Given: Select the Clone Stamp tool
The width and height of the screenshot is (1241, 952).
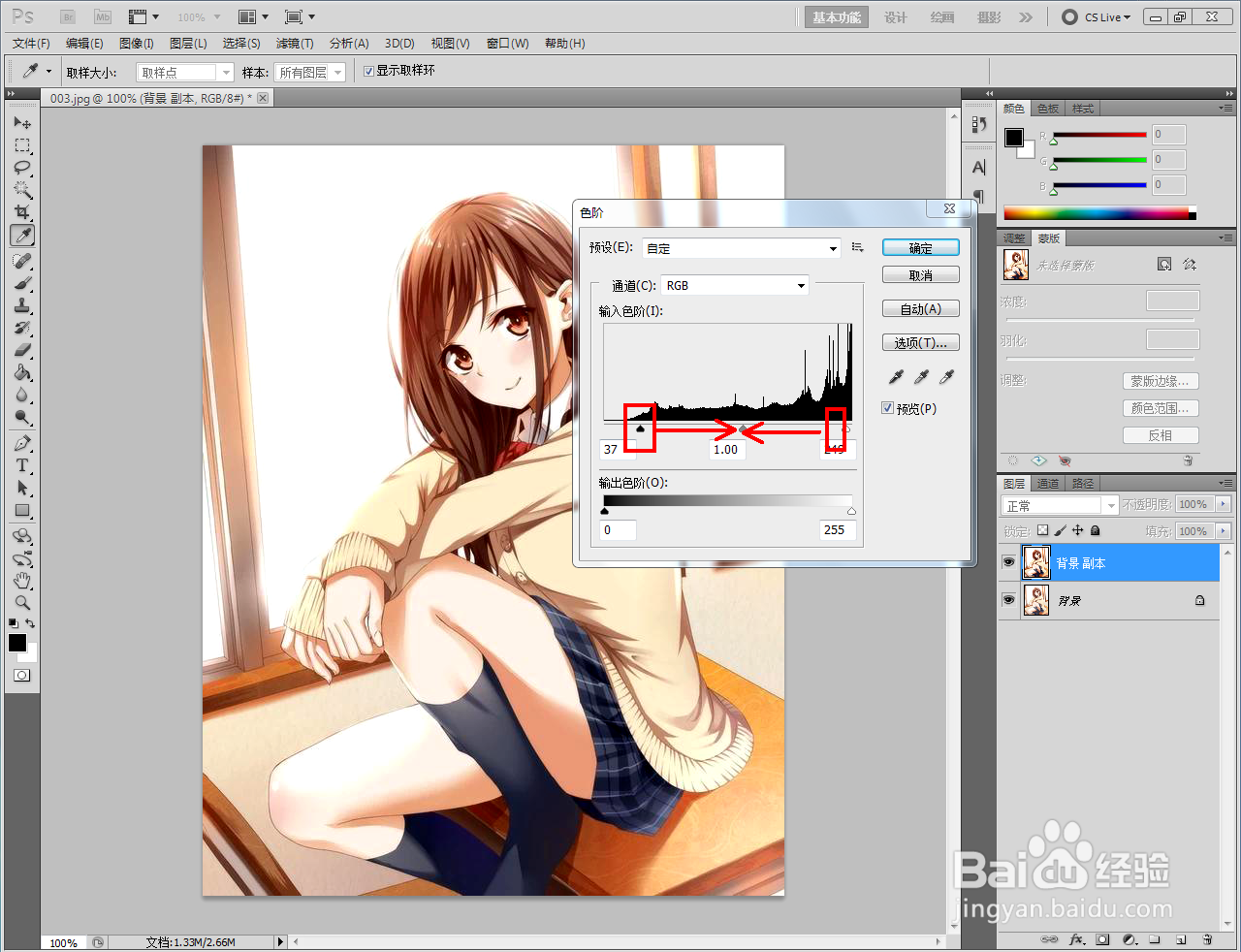Looking at the screenshot, I should point(22,305).
